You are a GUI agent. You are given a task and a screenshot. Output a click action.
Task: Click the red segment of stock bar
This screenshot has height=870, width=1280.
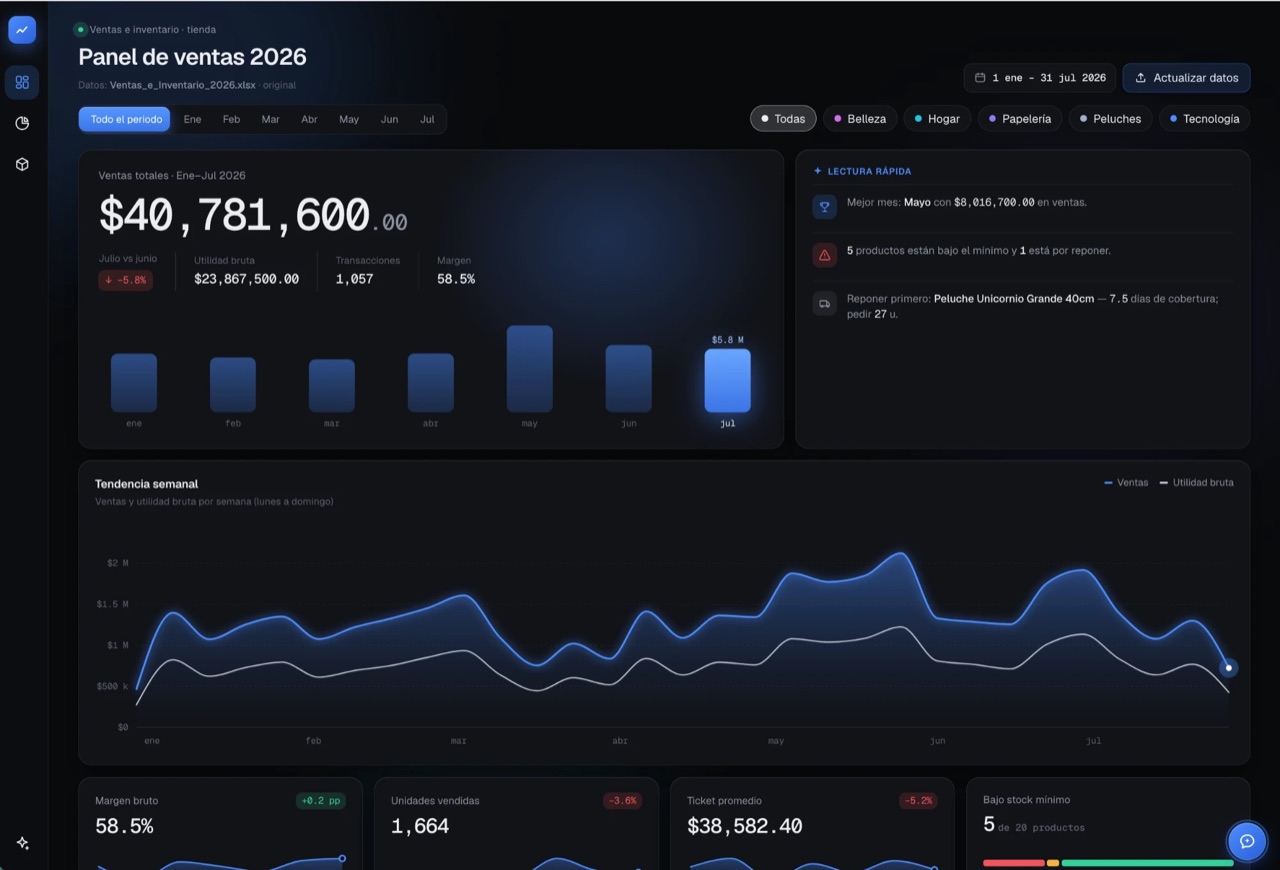1014,862
